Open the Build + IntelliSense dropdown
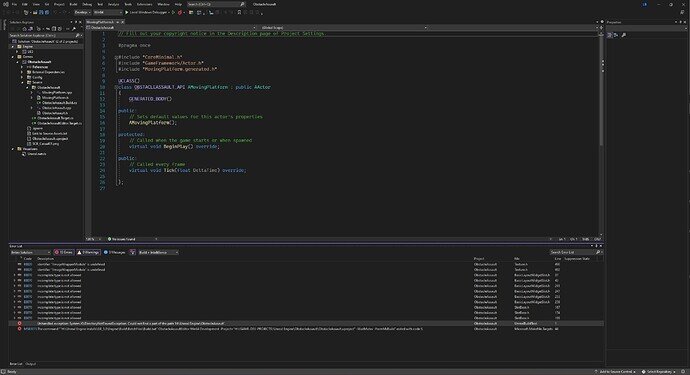Screen dimensions: 690x375 click(158, 252)
